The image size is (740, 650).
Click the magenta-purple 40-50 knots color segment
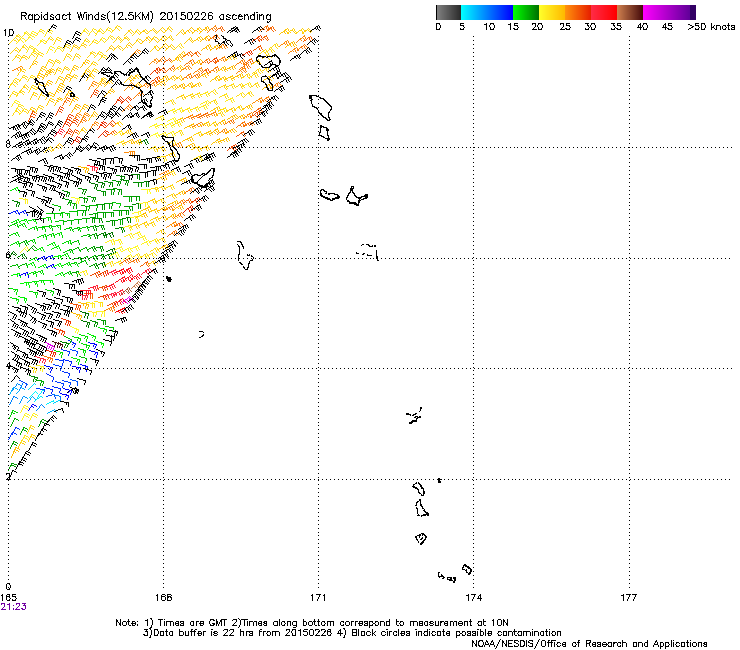click(669, 12)
